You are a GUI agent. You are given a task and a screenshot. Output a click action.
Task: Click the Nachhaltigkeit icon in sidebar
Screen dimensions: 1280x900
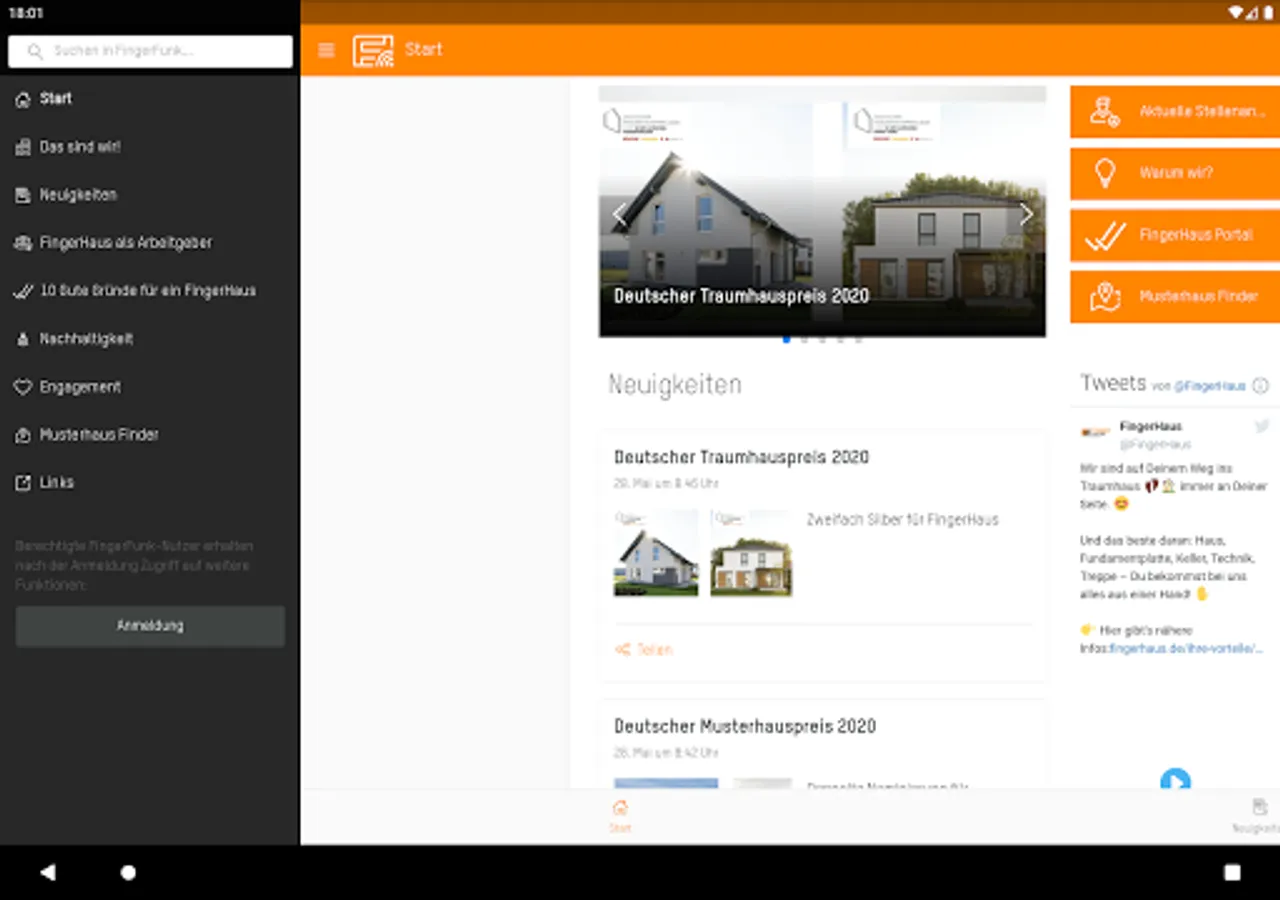23,339
